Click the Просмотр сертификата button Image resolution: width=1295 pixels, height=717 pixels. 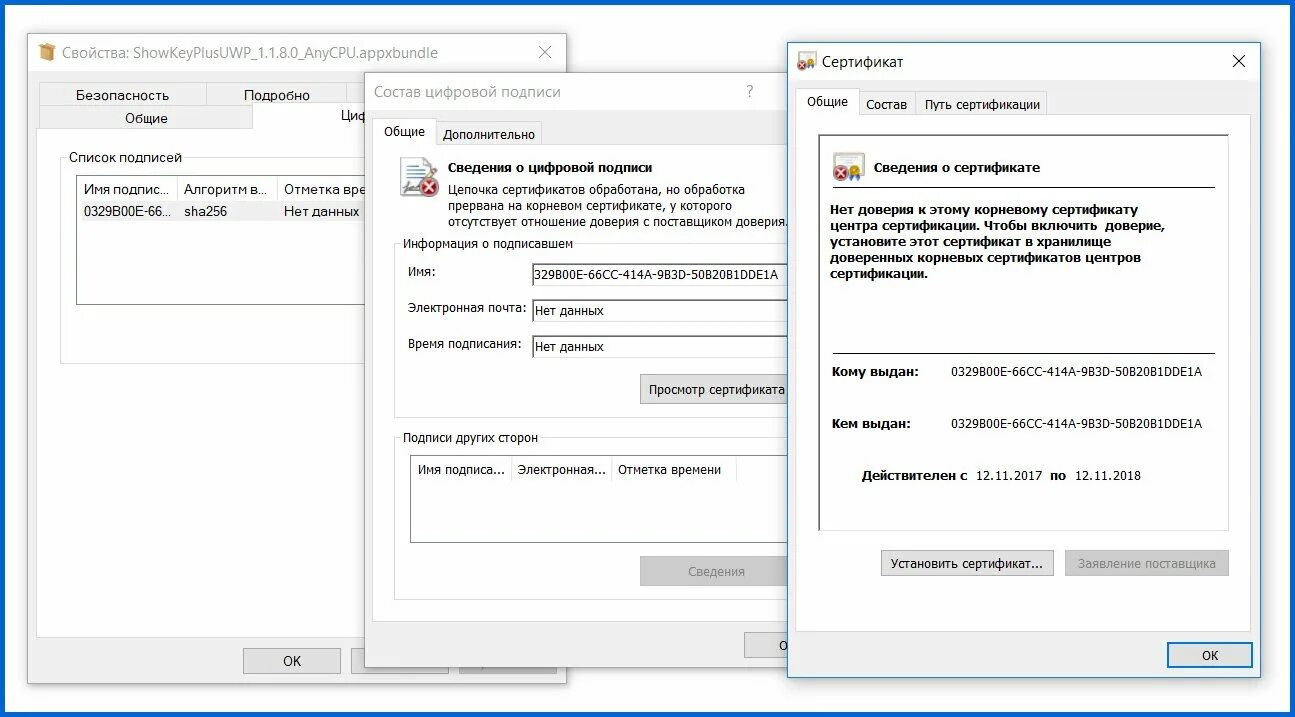click(x=714, y=390)
